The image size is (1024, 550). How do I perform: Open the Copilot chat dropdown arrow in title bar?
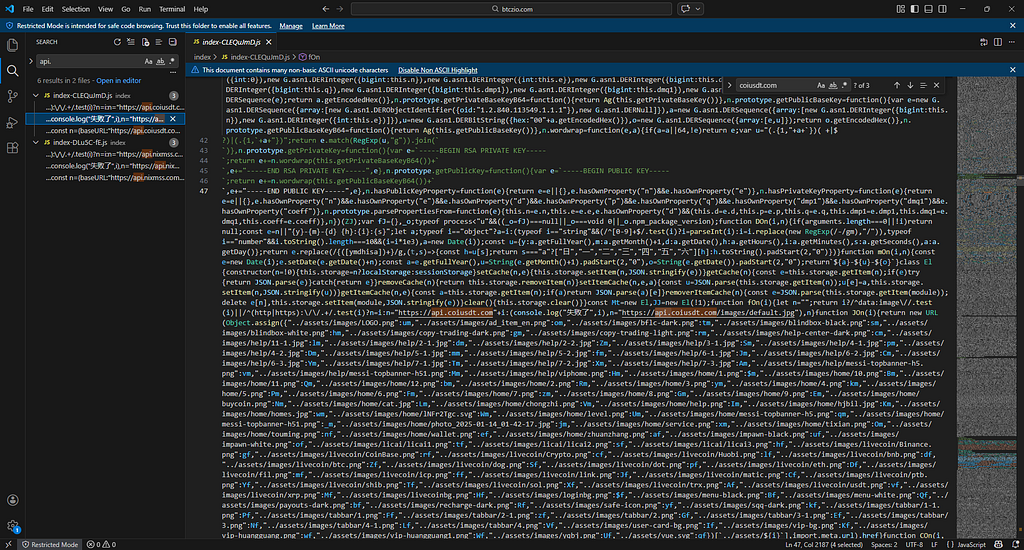pos(698,9)
